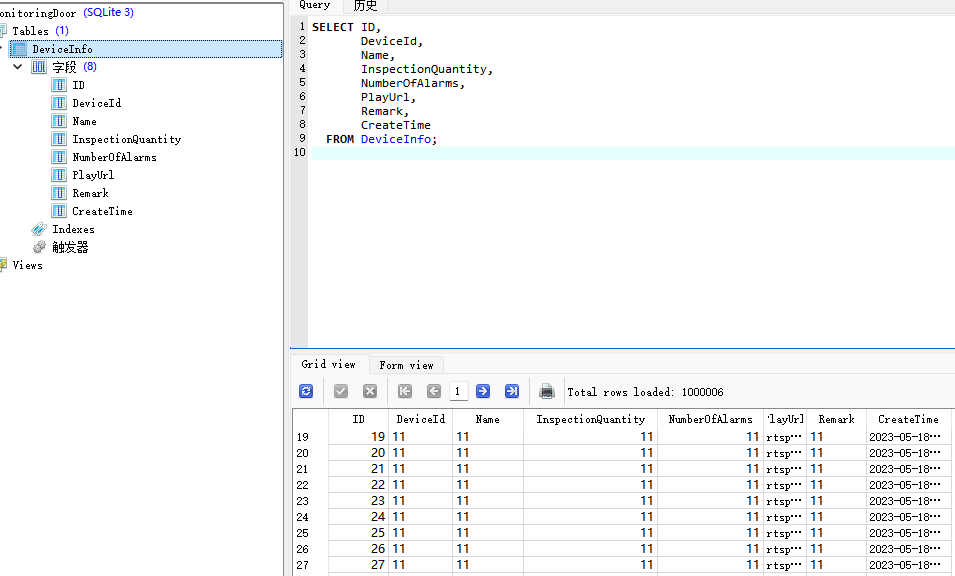Select the 字段 (8) node label
Screen dimensions: 955x576
click(x=74, y=67)
